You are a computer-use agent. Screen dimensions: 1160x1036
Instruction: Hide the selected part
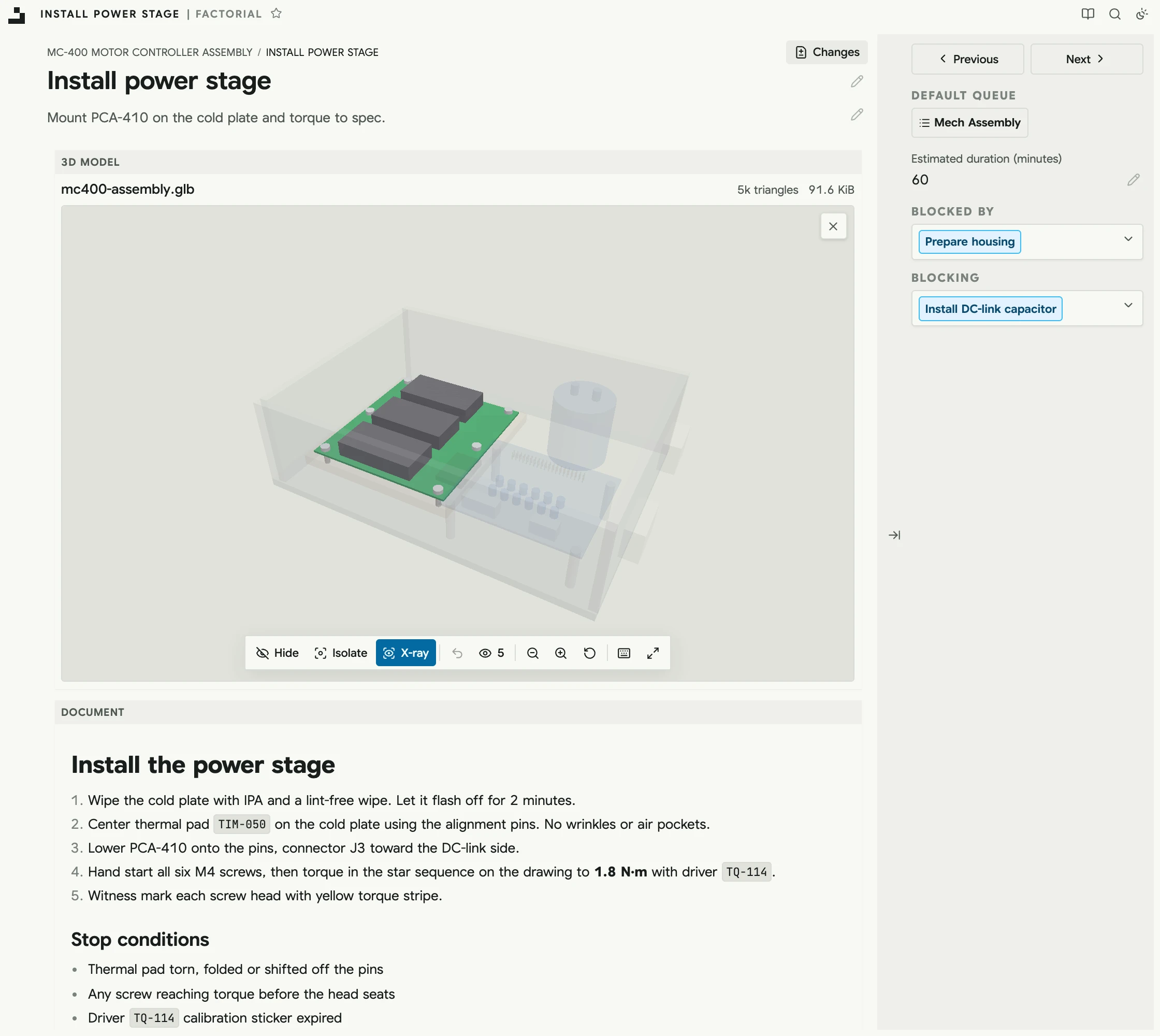[x=277, y=653]
